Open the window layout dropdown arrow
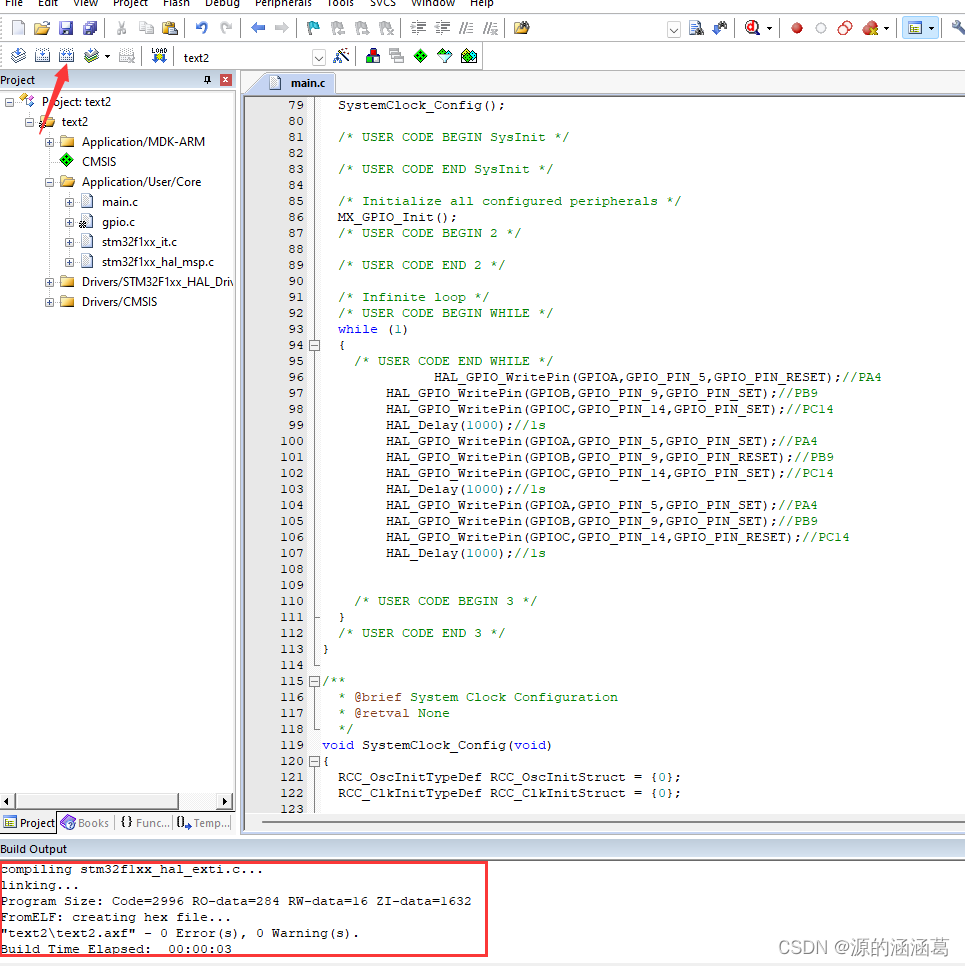 point(931,28)
